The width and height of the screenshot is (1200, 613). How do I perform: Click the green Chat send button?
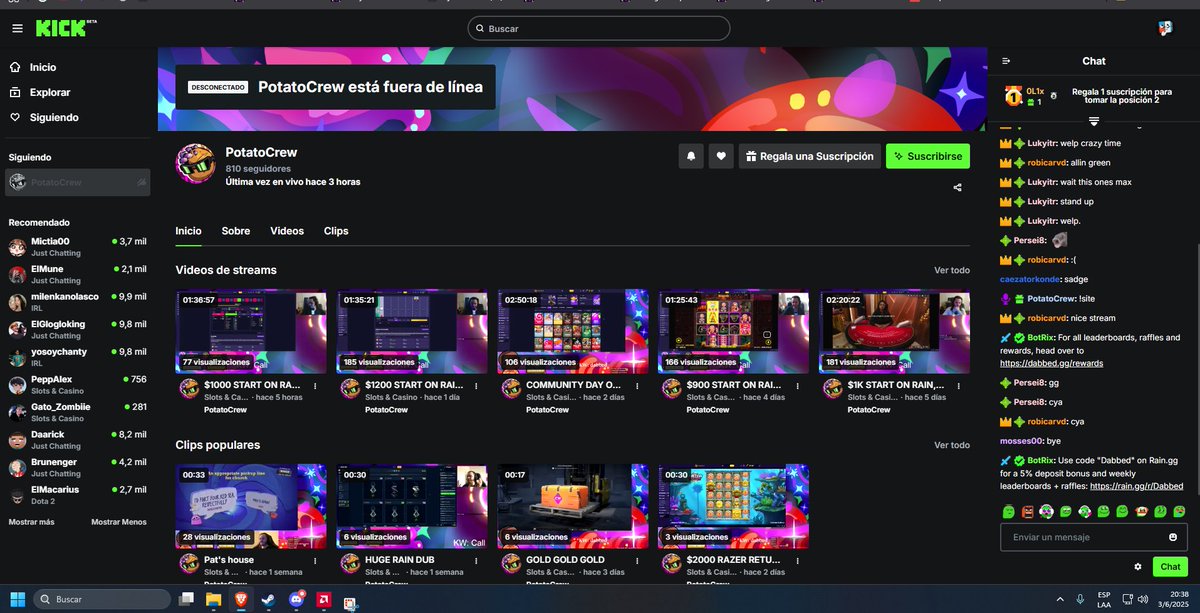1170,567
